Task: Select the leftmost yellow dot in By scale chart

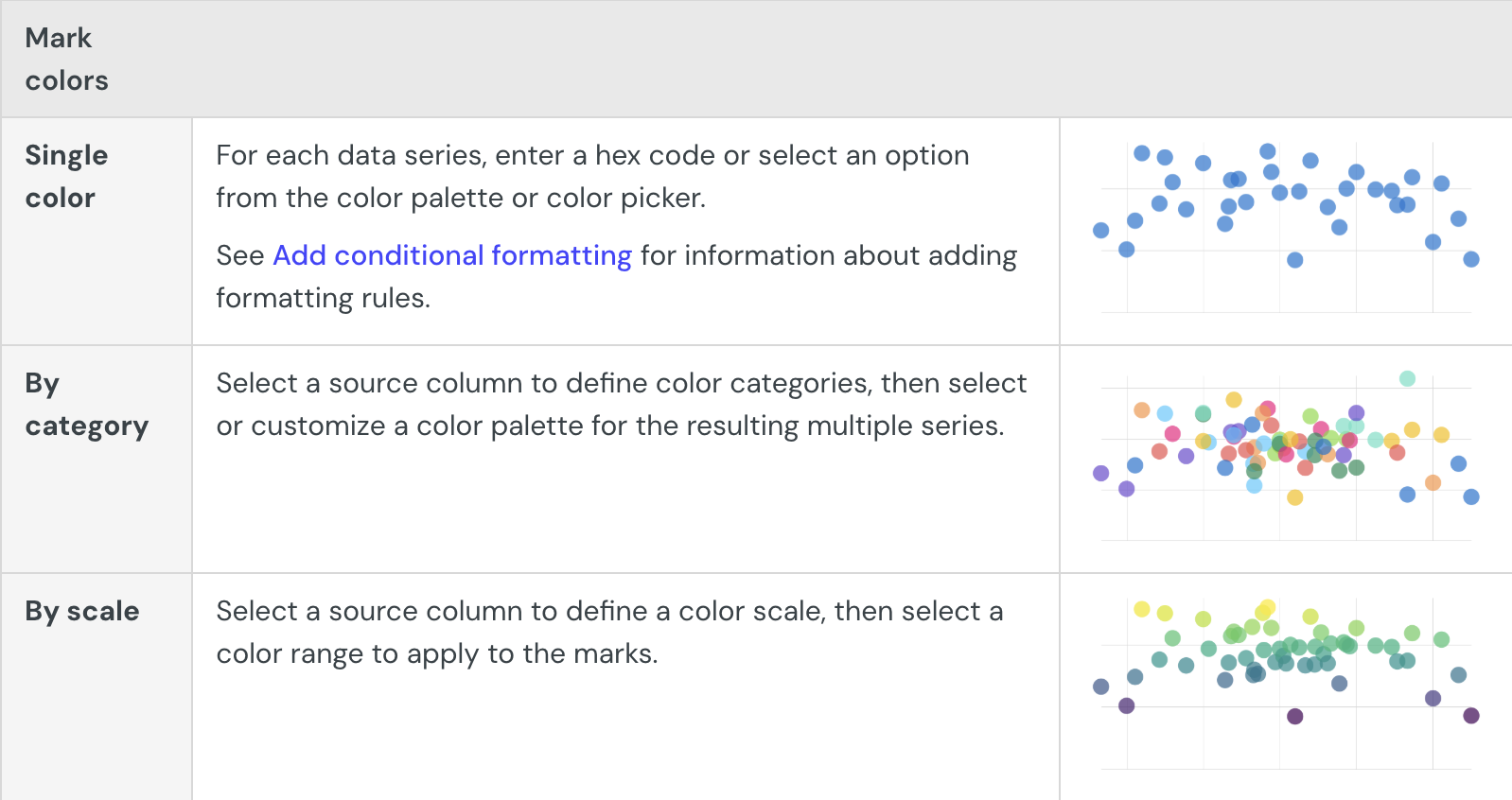Action: [x=1141, y=609]
